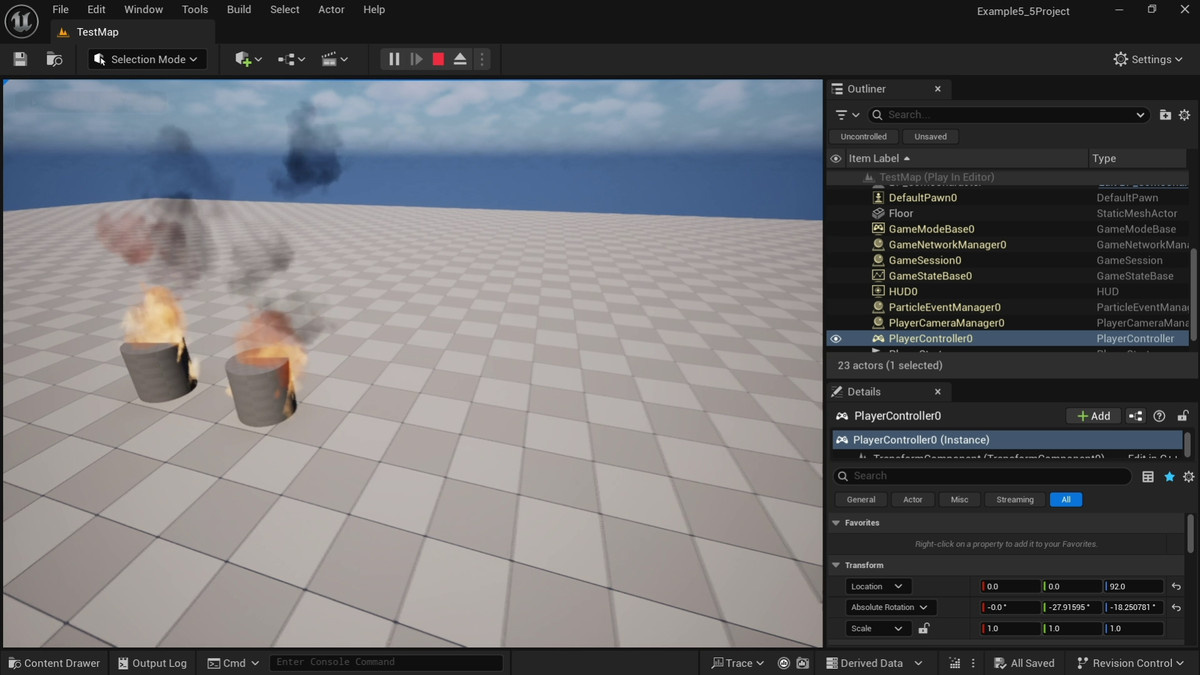1200x675 pixels.
Task: Open the Content Drawer
Action: pos(54,663)
